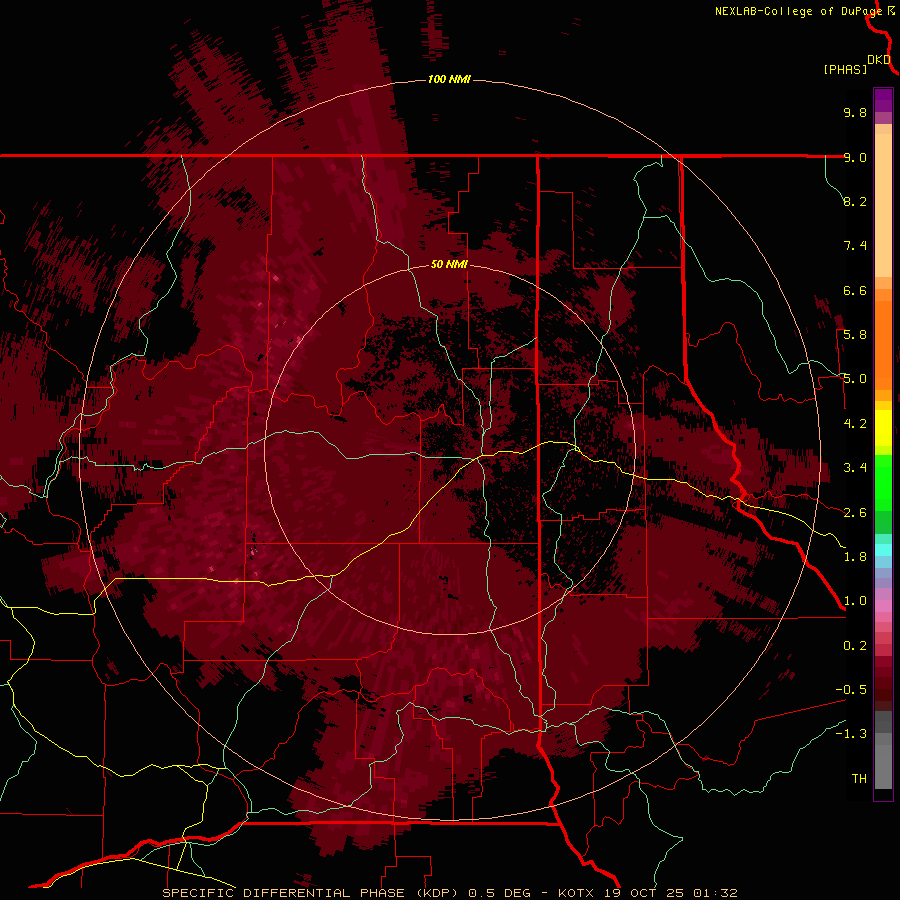This screenshot has height=900, width=900.
Task: Click the 0.2 scale label
Action: [x=855, y=646]
